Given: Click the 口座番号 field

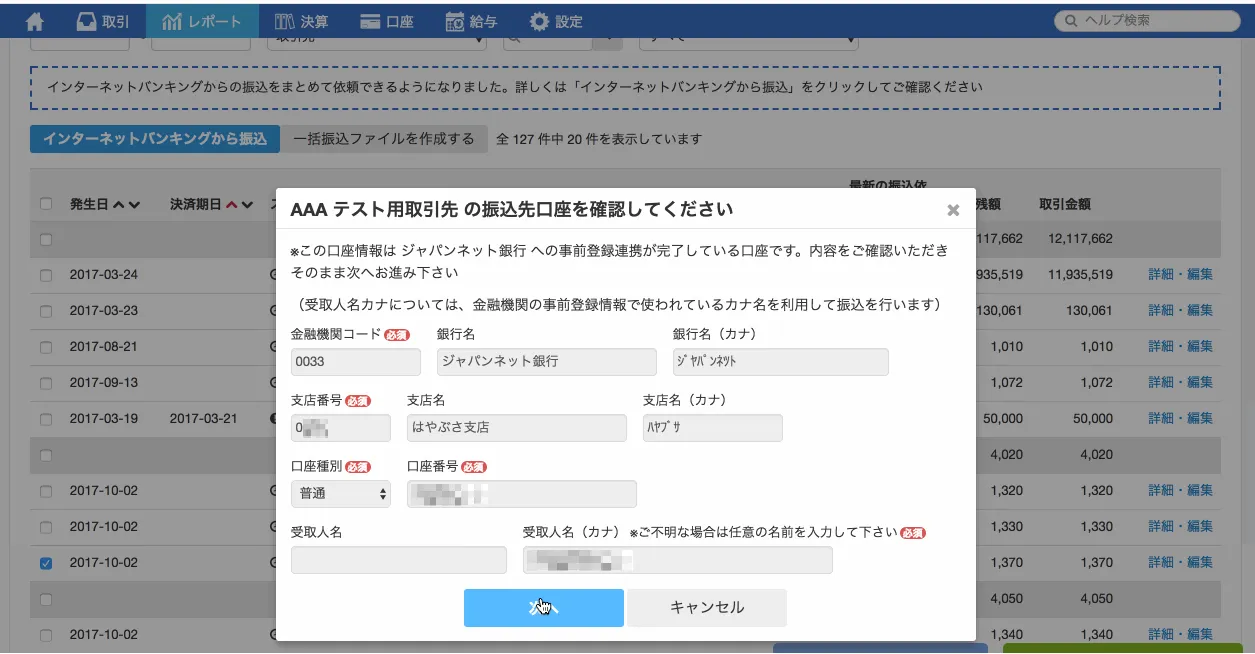Looking at the screenshot, I should point(522,493).
